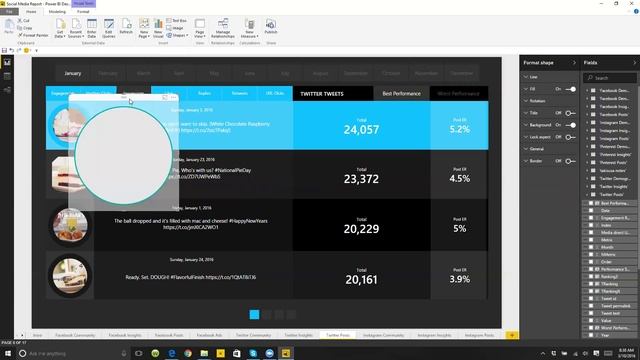
Task: Click the Windows Start button
Action: point(7,353)
